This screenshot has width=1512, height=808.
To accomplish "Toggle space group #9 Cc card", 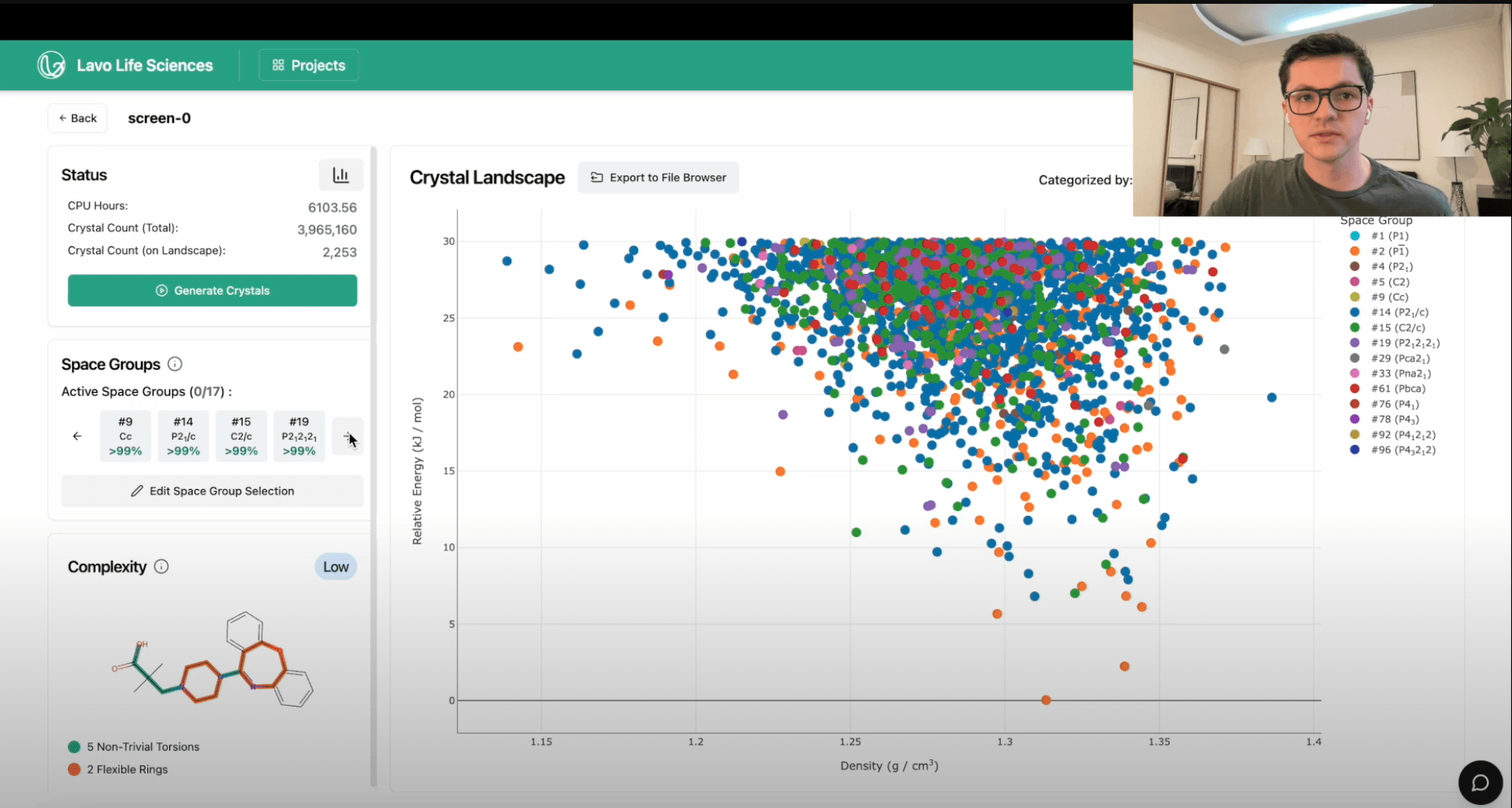I will point(125,436).
